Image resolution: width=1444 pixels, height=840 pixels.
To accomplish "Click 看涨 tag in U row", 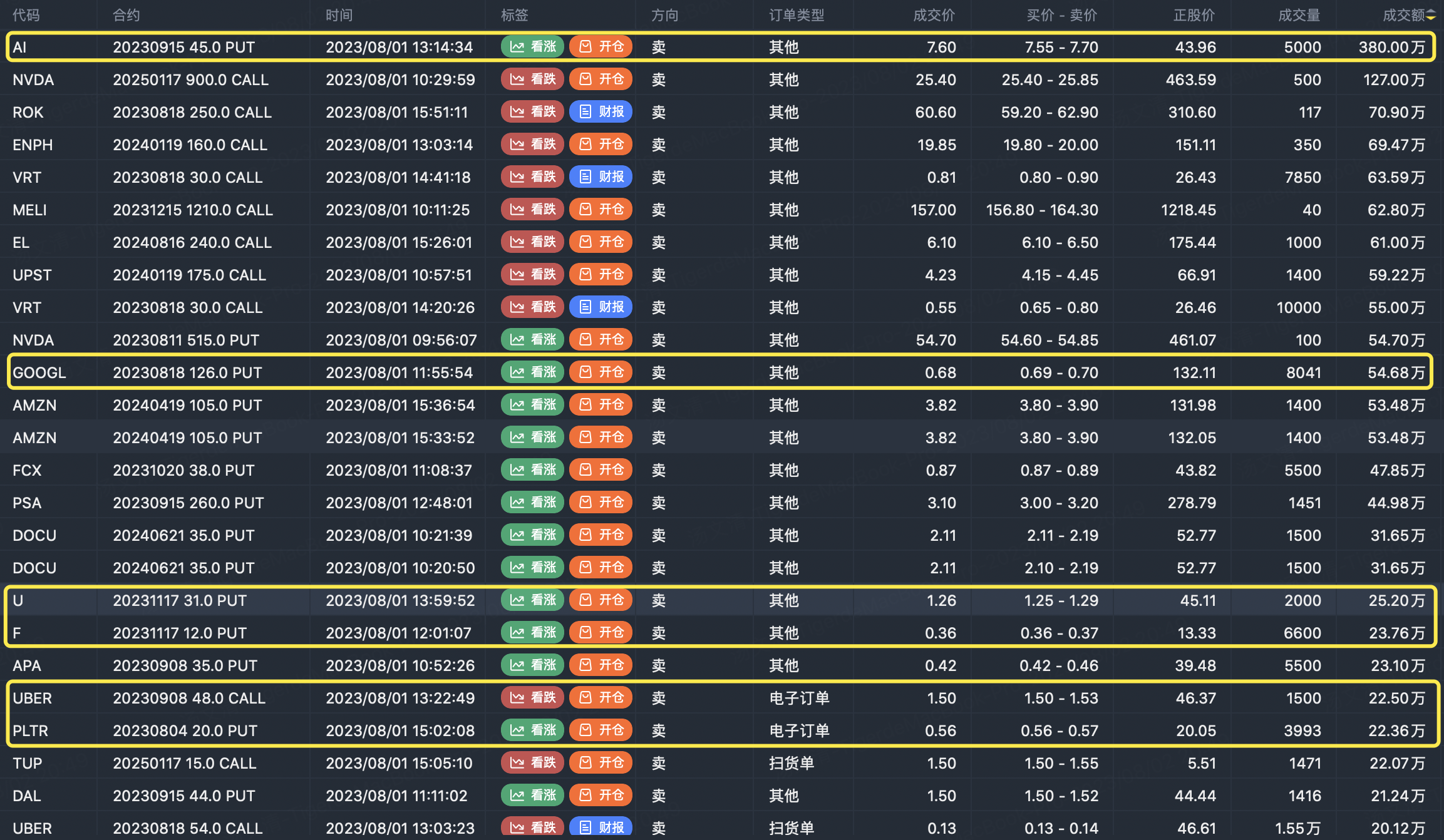I will point(532,600).
